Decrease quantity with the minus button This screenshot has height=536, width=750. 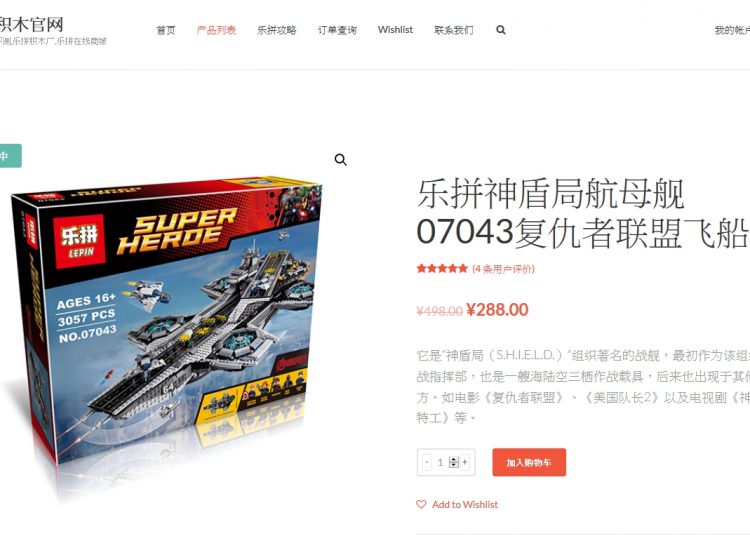tap(427, 462)
